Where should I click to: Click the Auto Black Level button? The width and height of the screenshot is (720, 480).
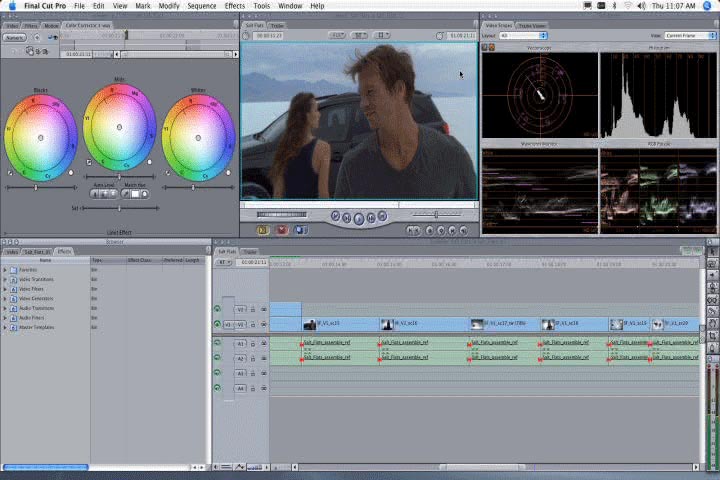click(96, 194)
